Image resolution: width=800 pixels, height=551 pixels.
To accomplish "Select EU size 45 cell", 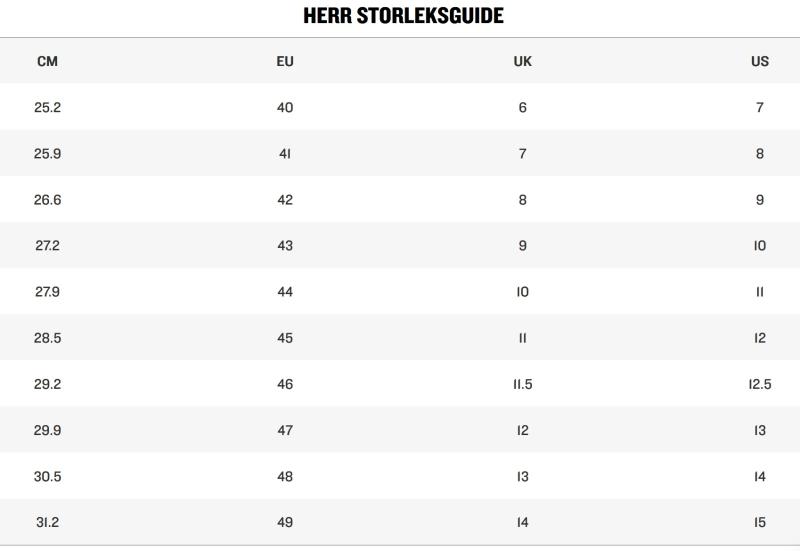I will [285, 338].
